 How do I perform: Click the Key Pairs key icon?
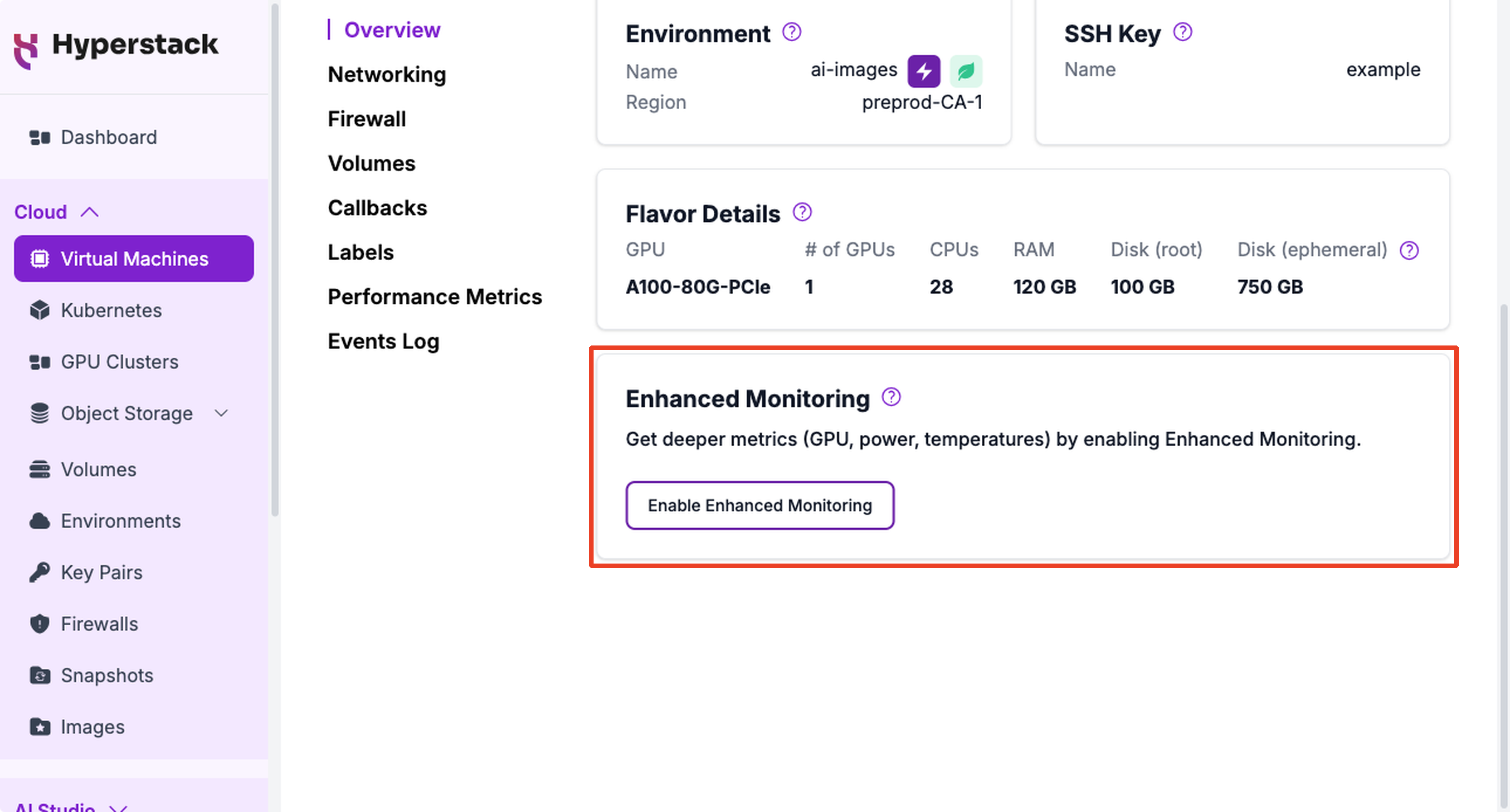coord(39,572)
